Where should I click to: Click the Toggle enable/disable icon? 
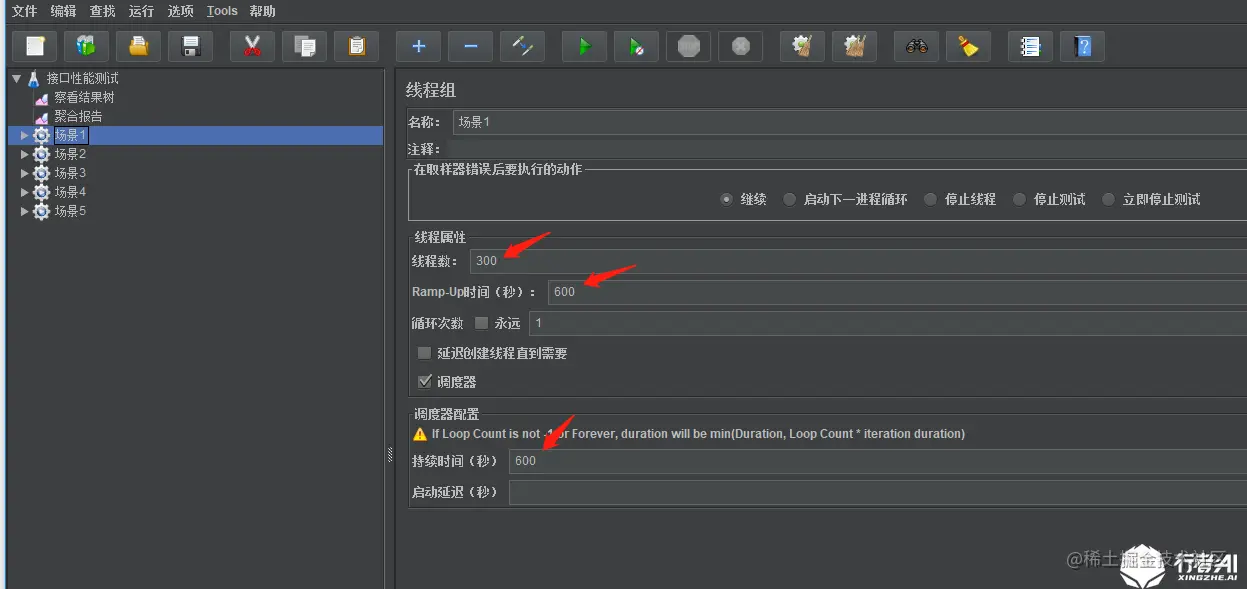click(522, 46)
